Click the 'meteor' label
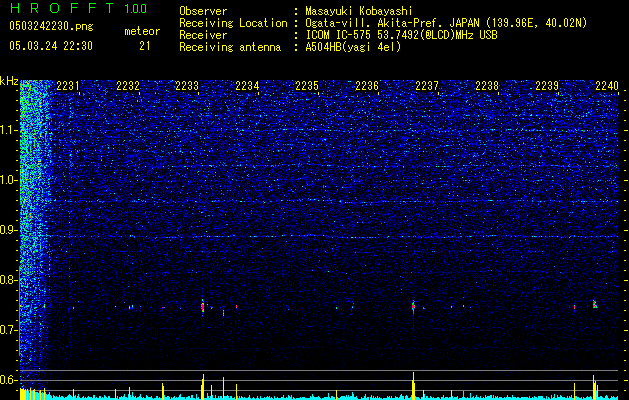Viewport: 629px width, 400px height. [142, 31]
